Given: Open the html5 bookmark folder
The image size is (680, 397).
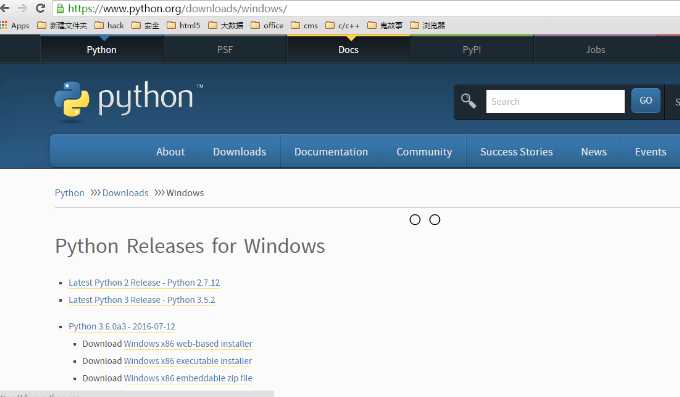Looking at the screenshot, I should tap(183, 26).
